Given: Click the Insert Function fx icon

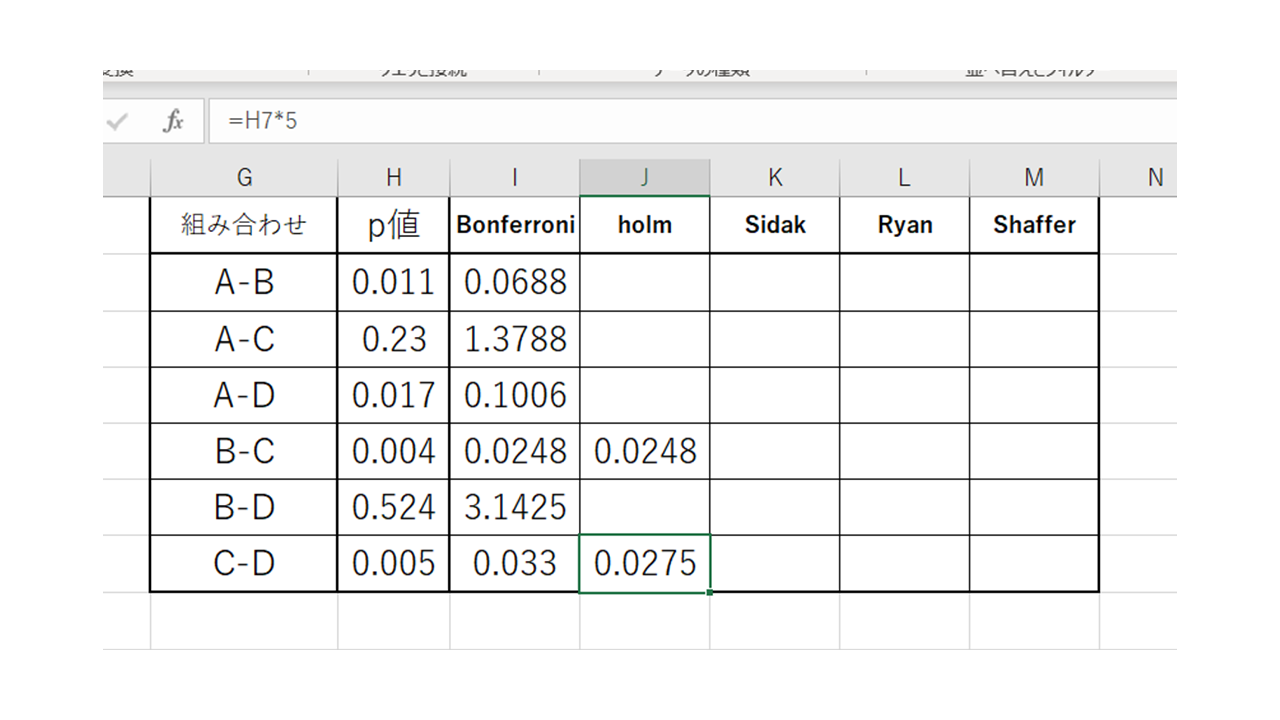Looking at the screenshot, I should pyautogui.click(x=174, y=122).
